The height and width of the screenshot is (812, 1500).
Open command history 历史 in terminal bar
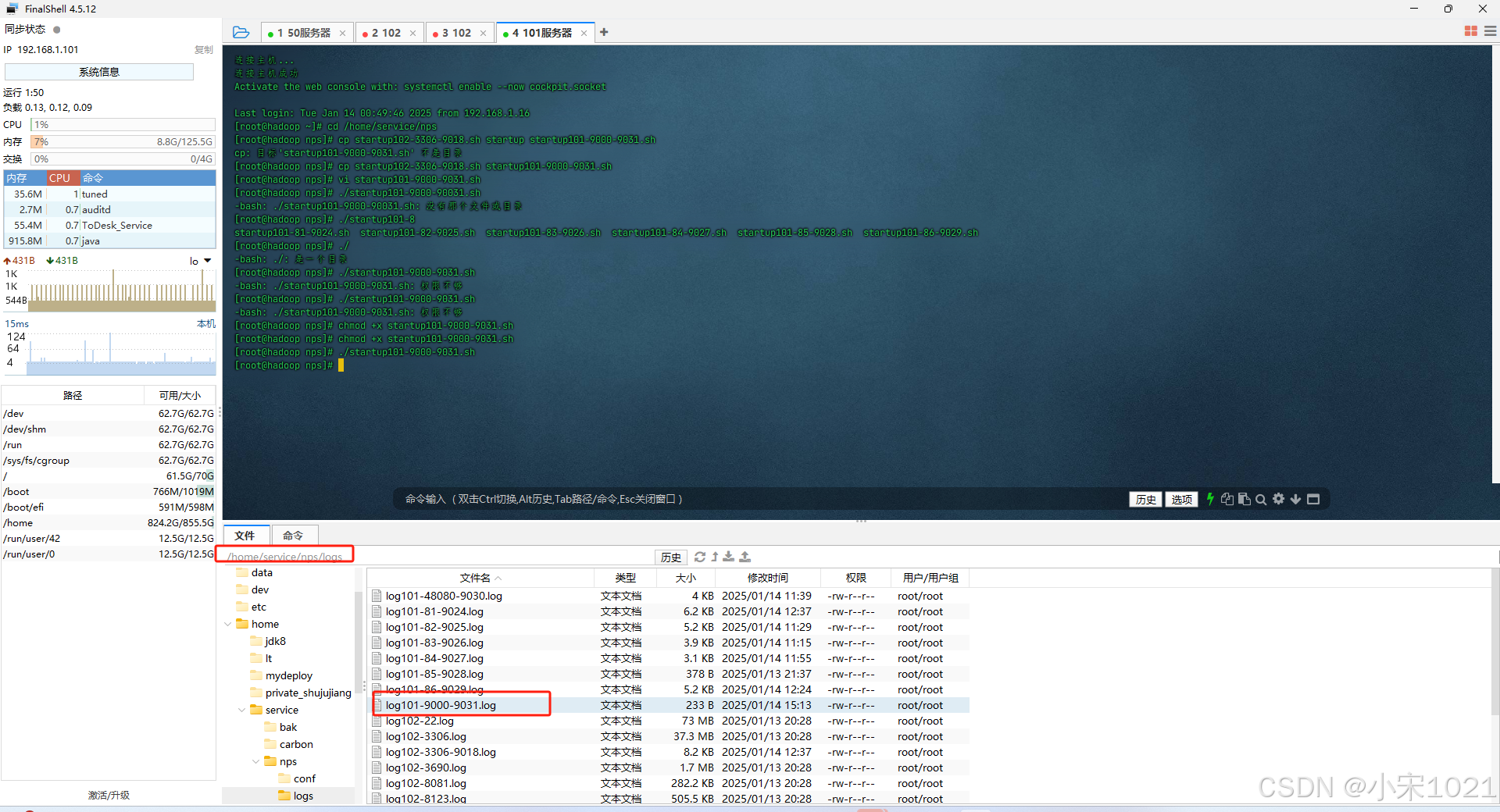(1146, 500)
